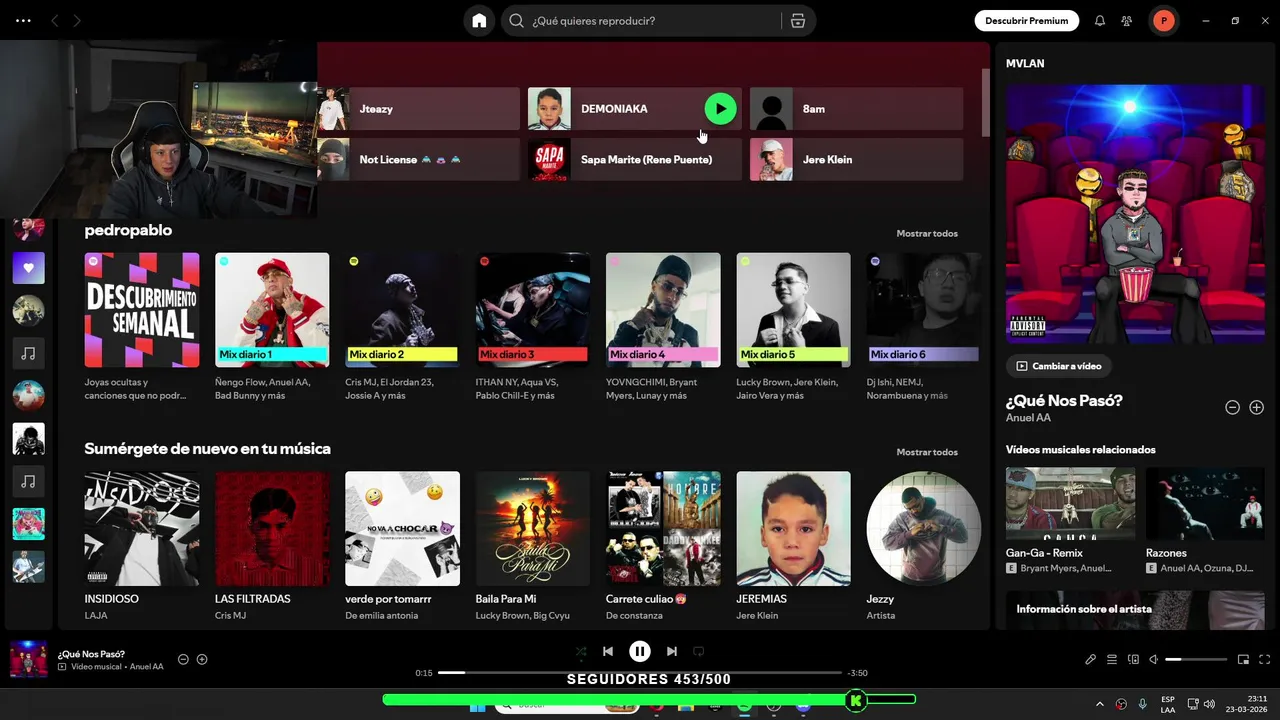Skip to the next track

point(672,651)
